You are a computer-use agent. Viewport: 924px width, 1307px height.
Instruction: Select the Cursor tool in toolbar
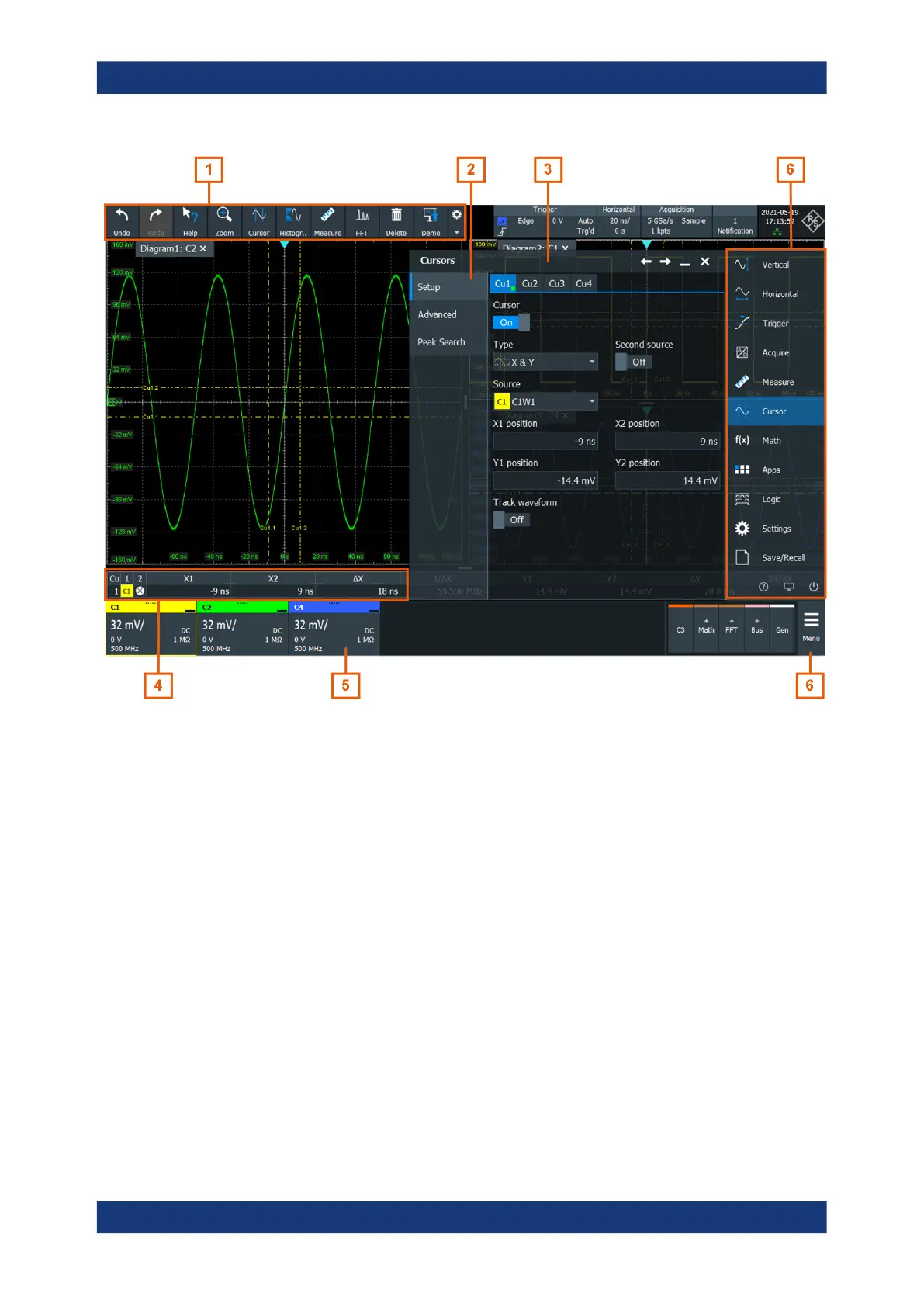258,222
